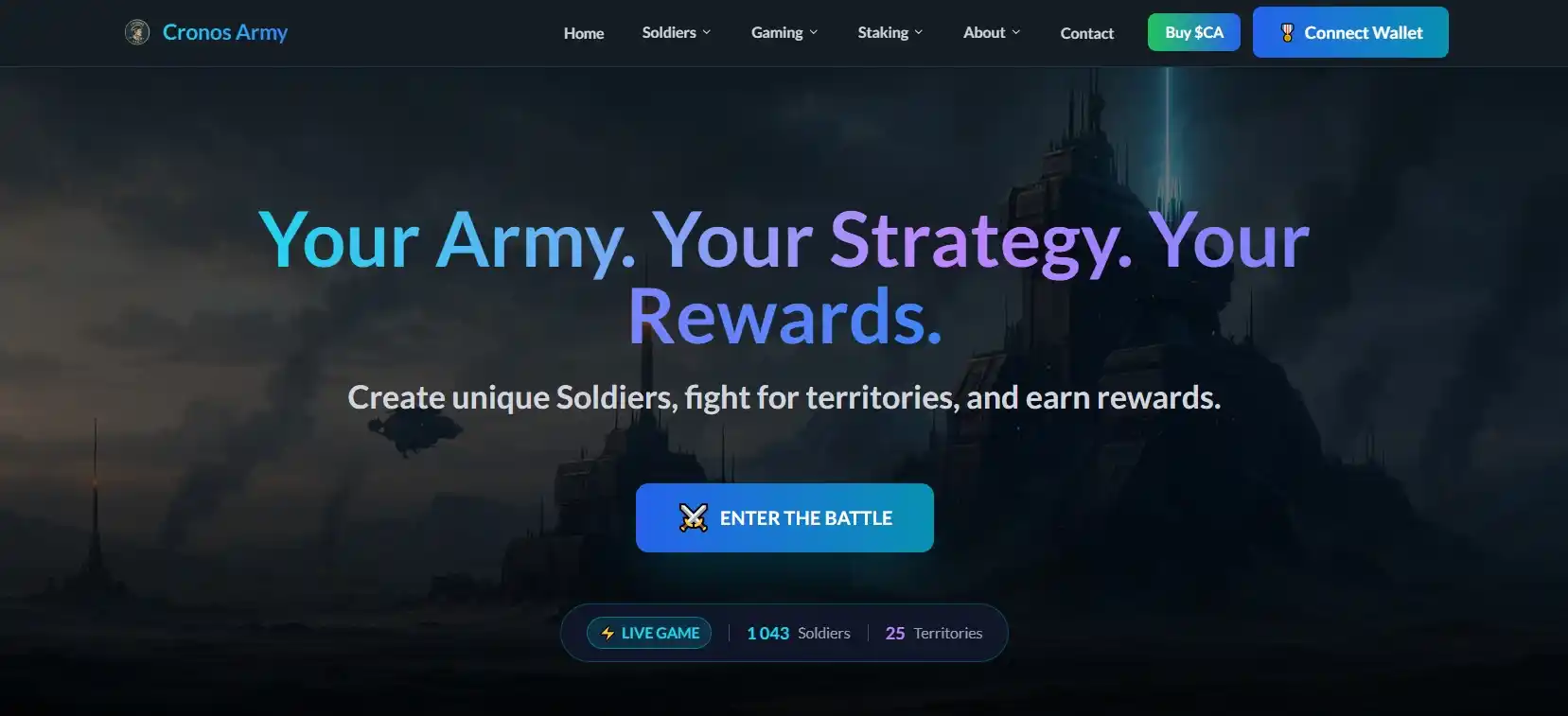Expand the Staking dropdown chevron
The height and width of the screenshot is (716, 1568).
tap(918, 32)
